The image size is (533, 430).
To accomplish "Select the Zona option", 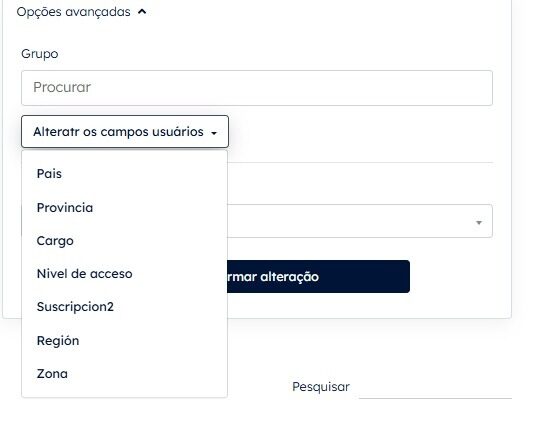I will pos(52,374).
